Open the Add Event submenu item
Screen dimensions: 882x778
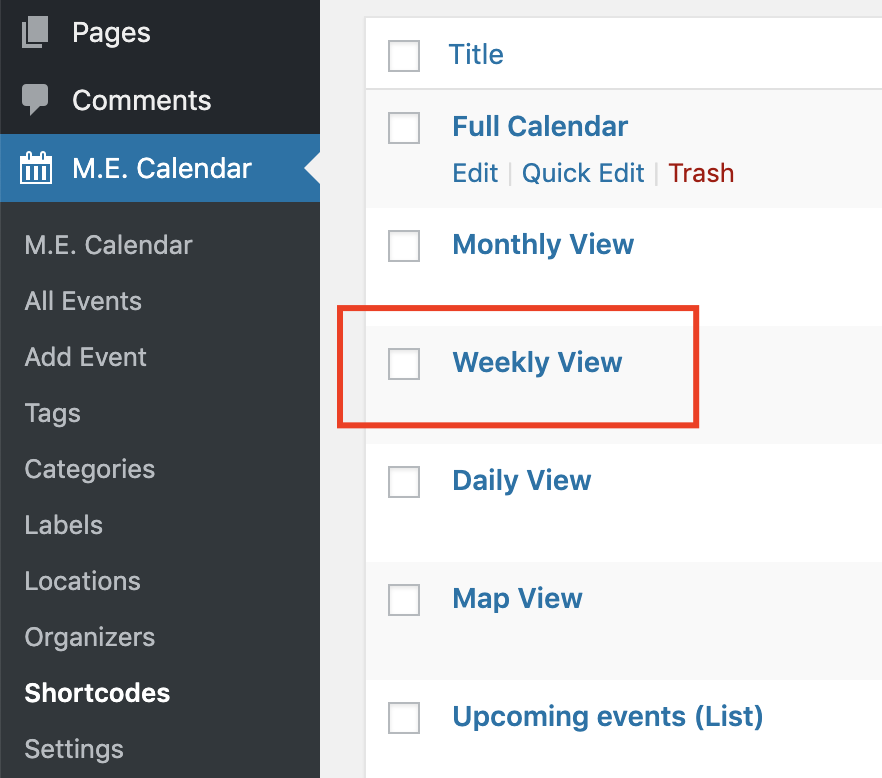point(86,357)
